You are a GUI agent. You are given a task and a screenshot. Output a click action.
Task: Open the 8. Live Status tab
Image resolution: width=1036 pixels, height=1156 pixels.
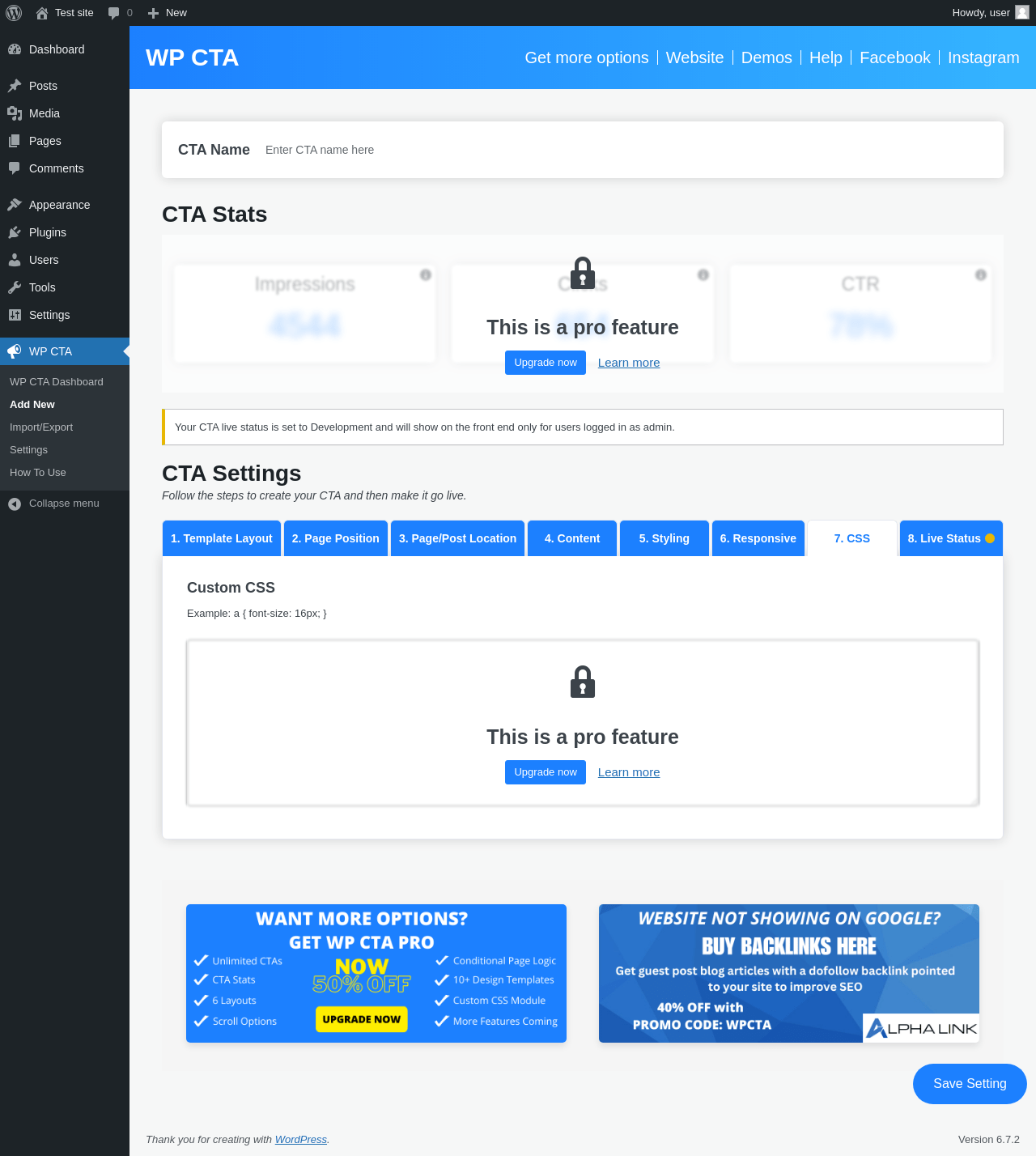tap(951, 538)
